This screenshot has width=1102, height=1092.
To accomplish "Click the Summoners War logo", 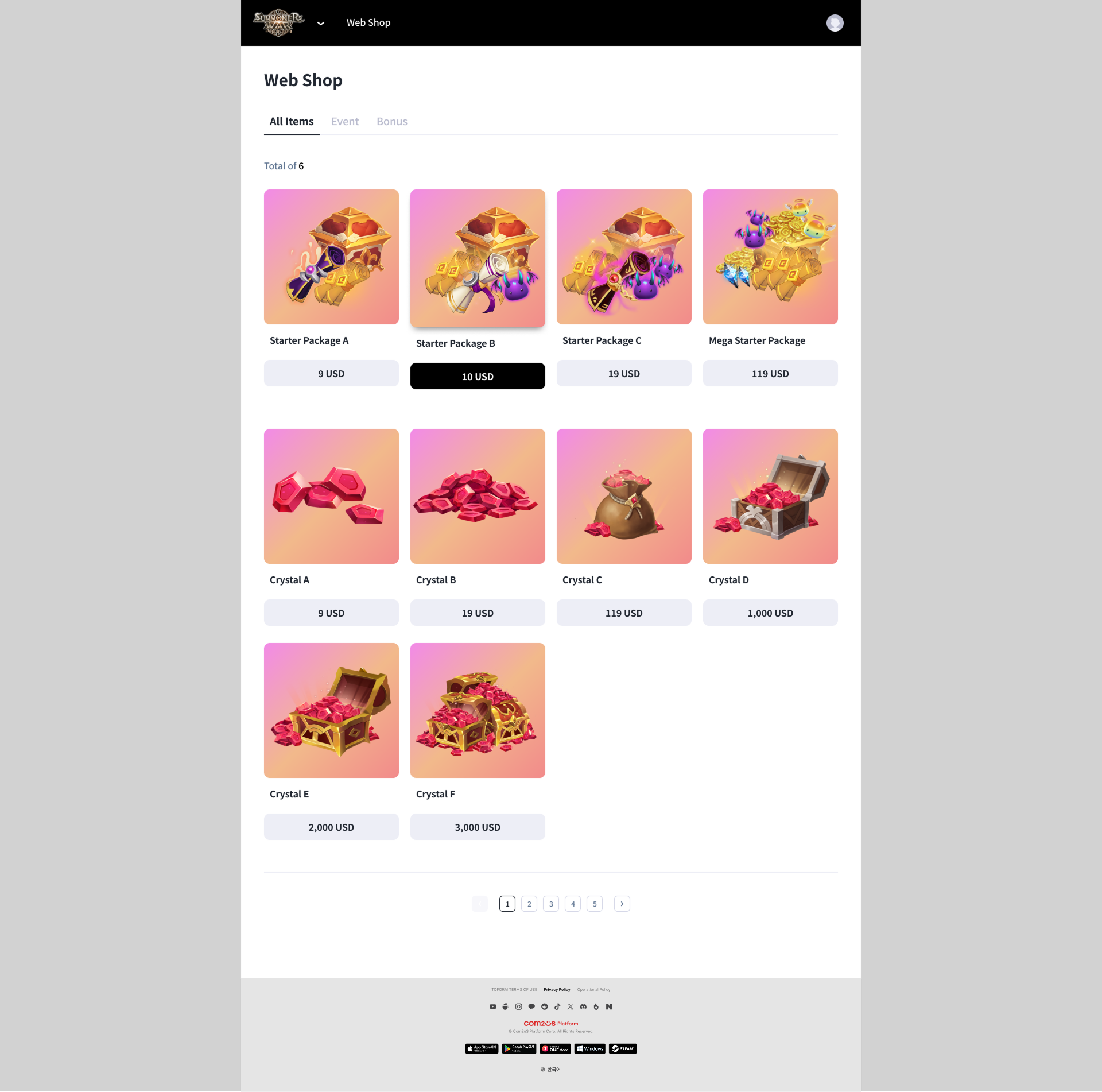I will (x=278, y=23).
